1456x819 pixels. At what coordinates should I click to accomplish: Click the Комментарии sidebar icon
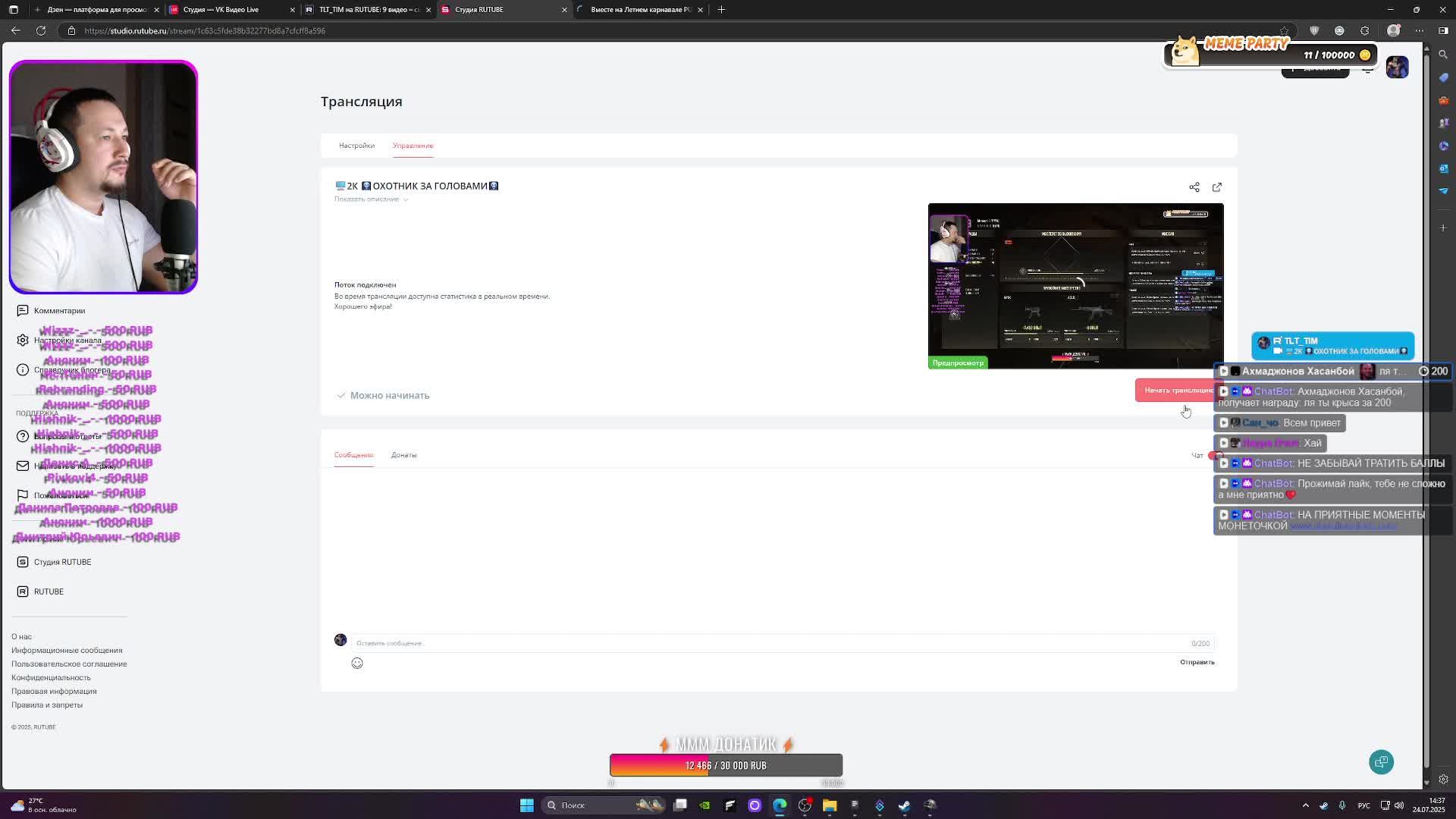click(23, 311)
